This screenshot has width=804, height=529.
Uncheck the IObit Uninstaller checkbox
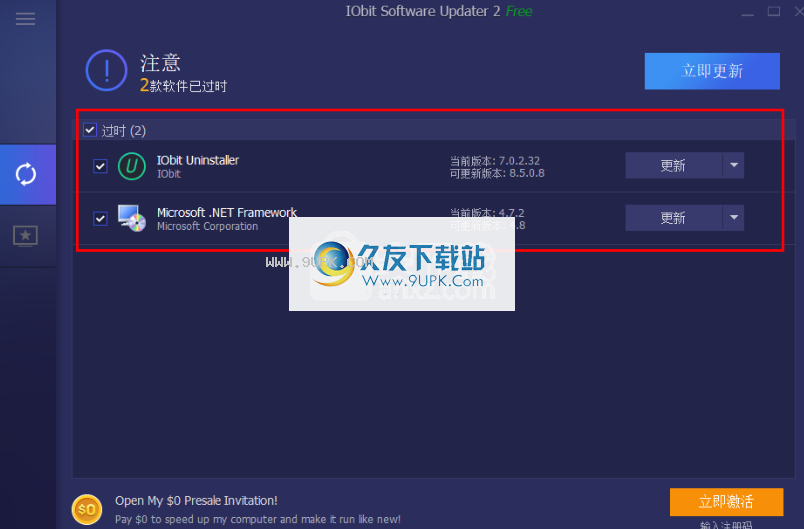[x=100, y=166]
